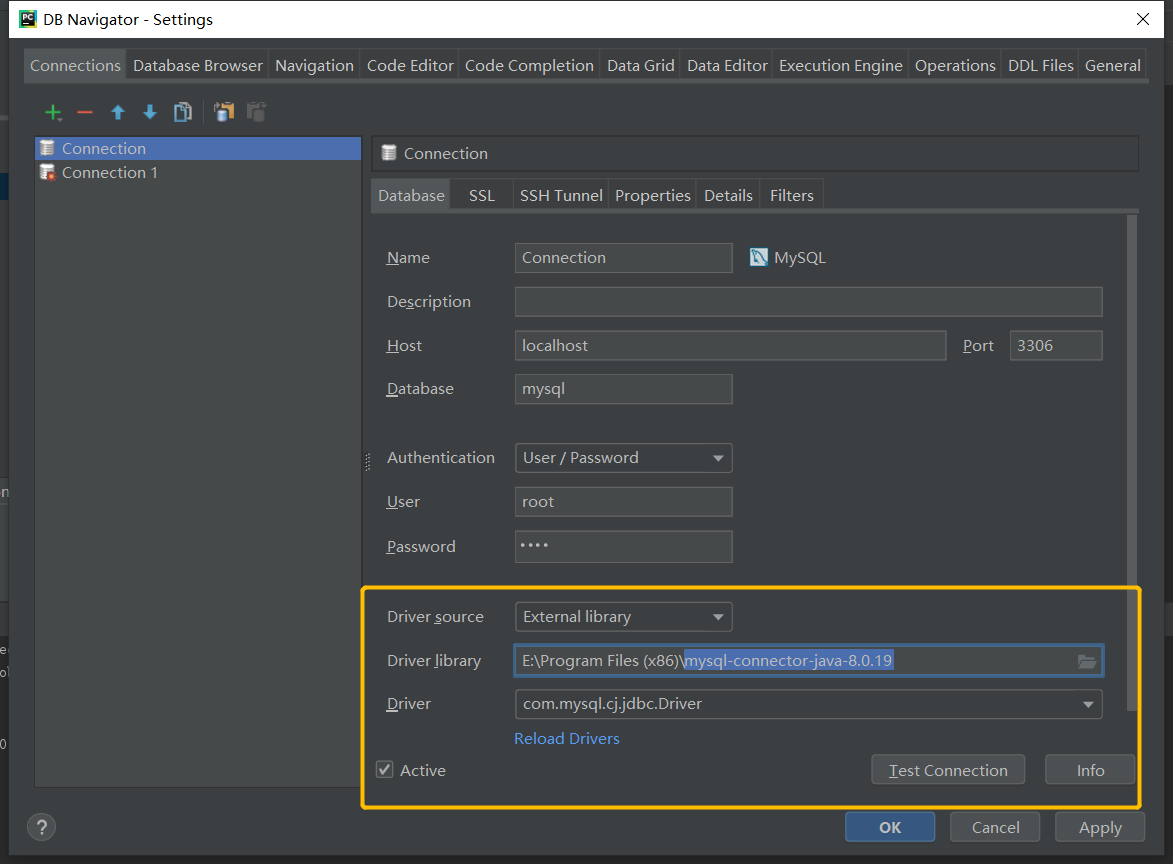Move the connection up with the blue arrow
Viewport: 1173px width, 864px height.
117,112
